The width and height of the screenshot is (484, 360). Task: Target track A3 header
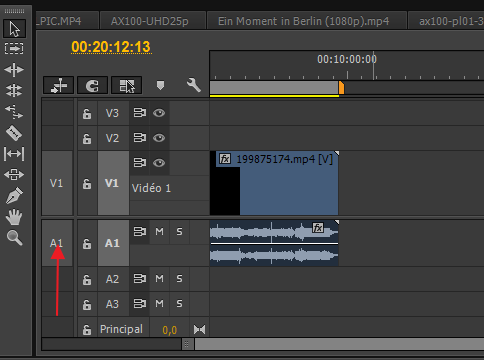click(x=112, y=304)
